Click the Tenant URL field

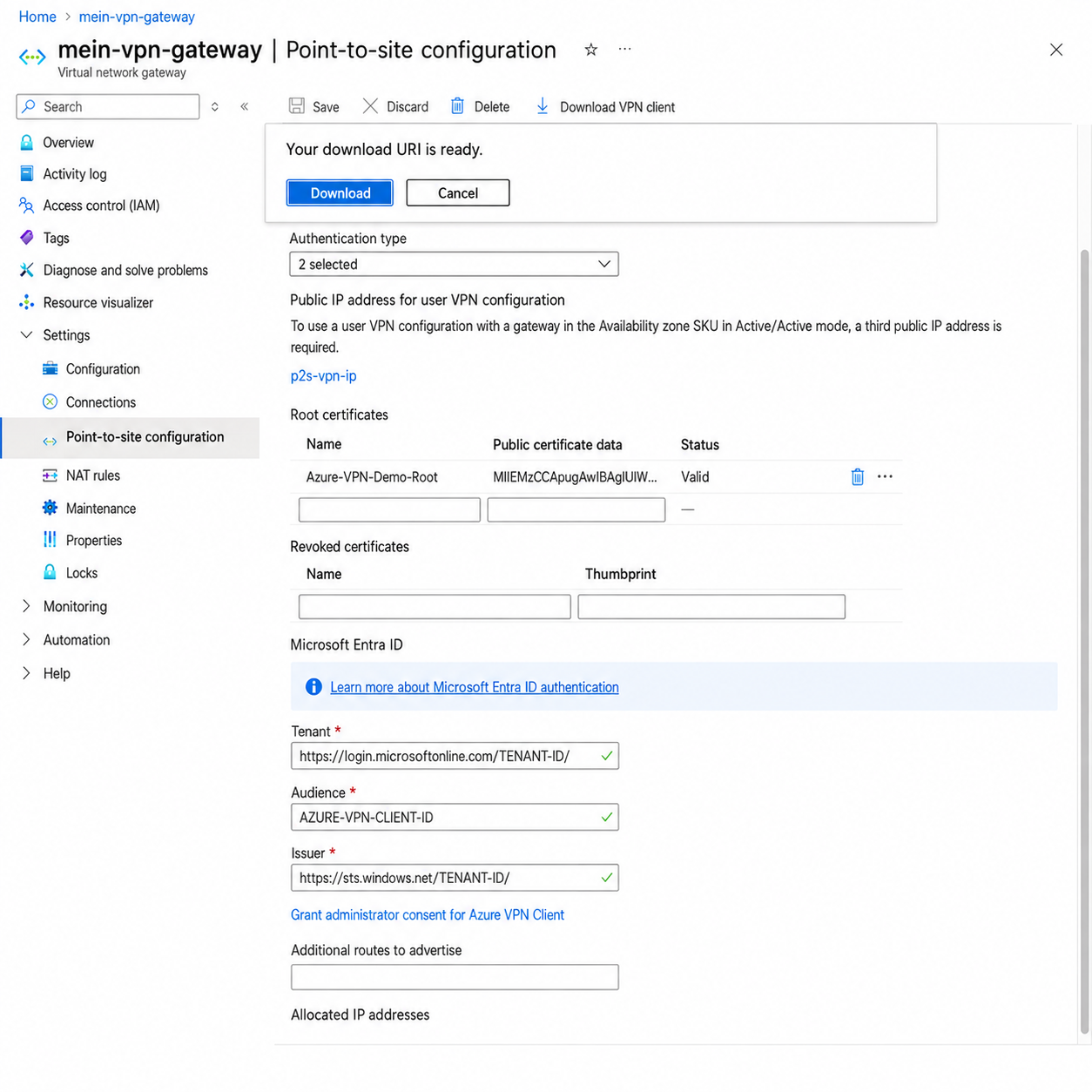455,756
